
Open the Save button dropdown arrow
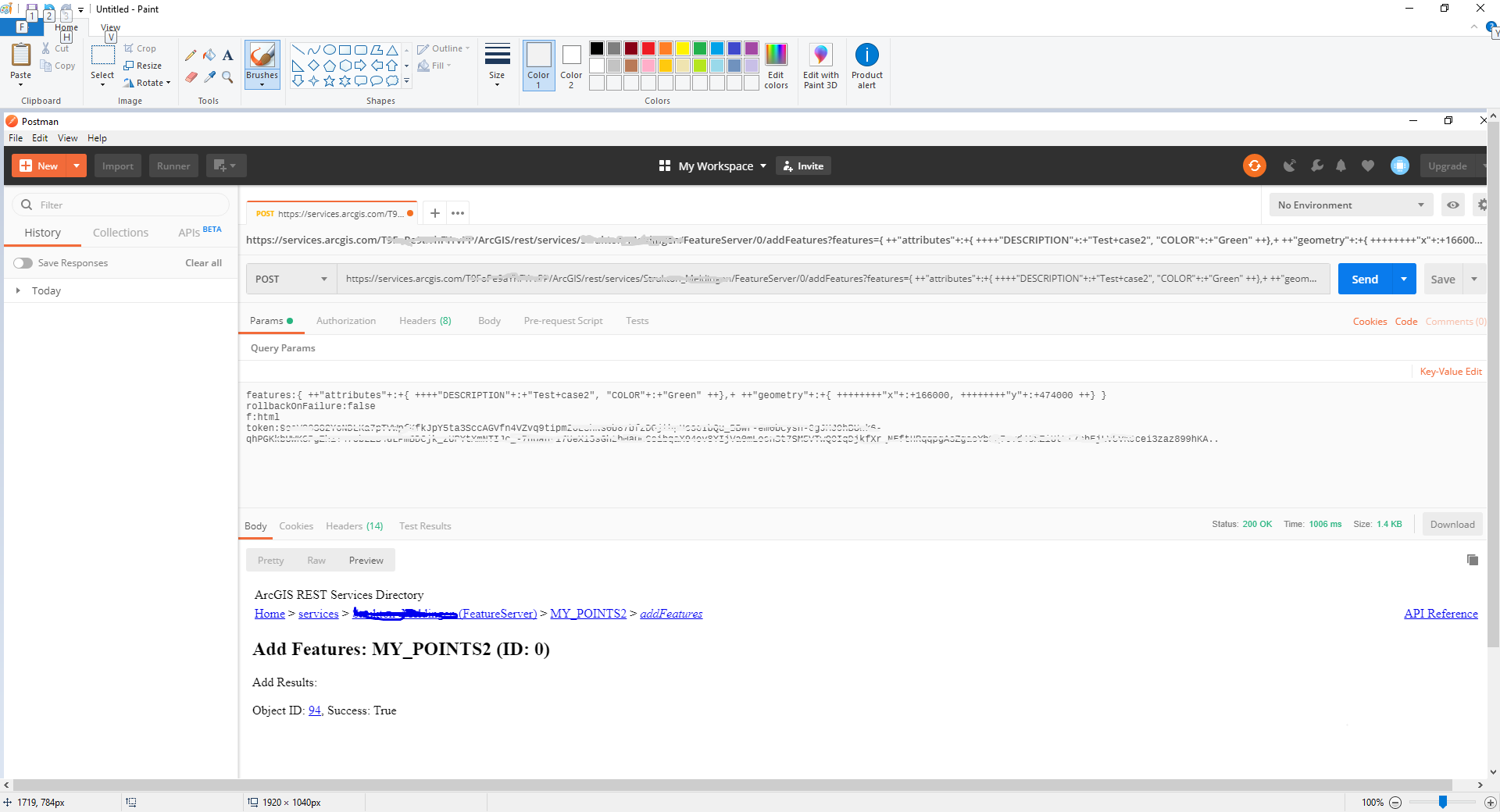coord(1474,279)
